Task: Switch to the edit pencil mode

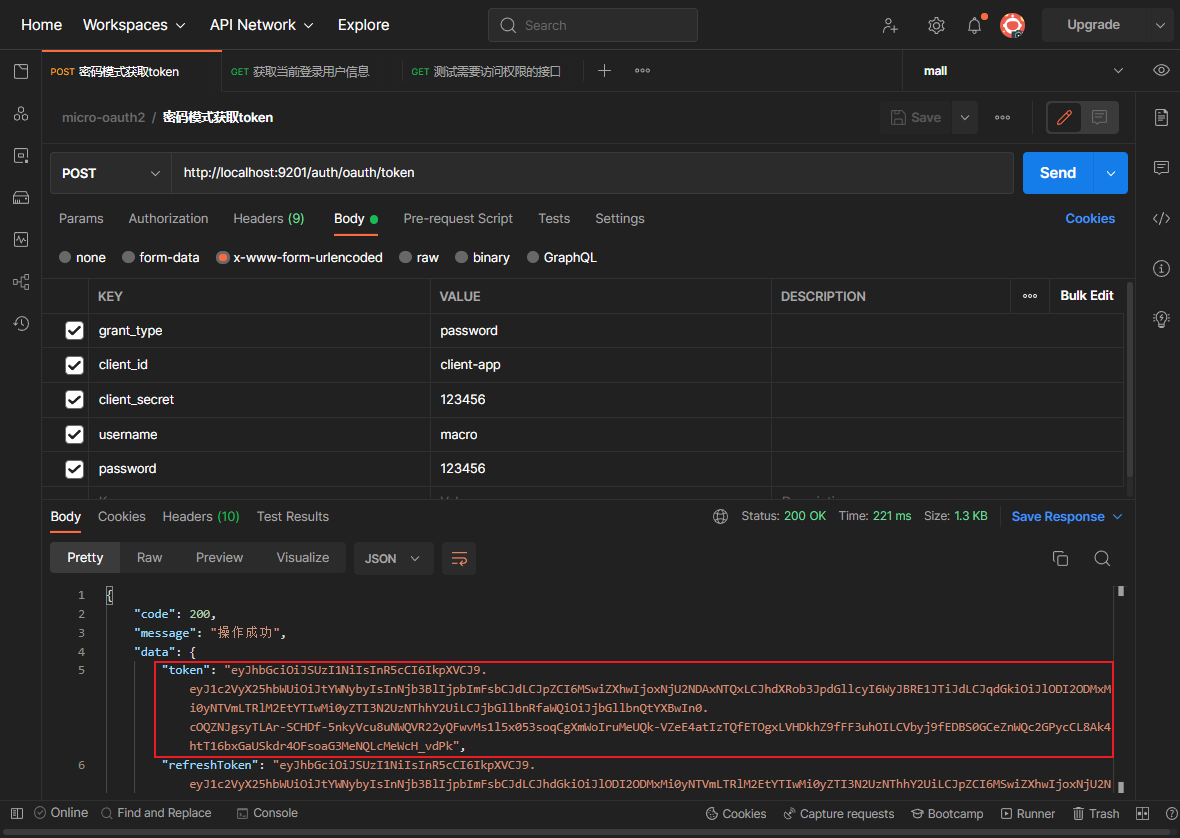Action: pos(1064,117)
